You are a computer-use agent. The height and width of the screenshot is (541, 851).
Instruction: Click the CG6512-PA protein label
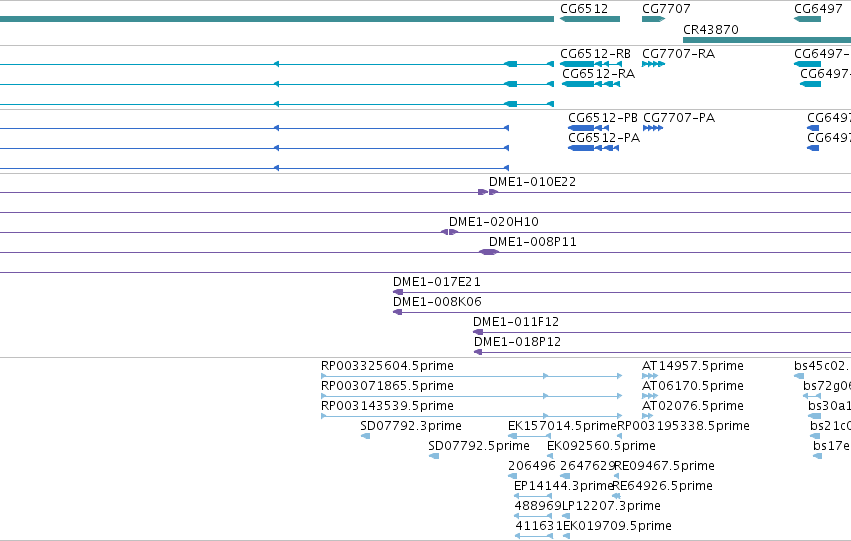click(x=604, y=138)
